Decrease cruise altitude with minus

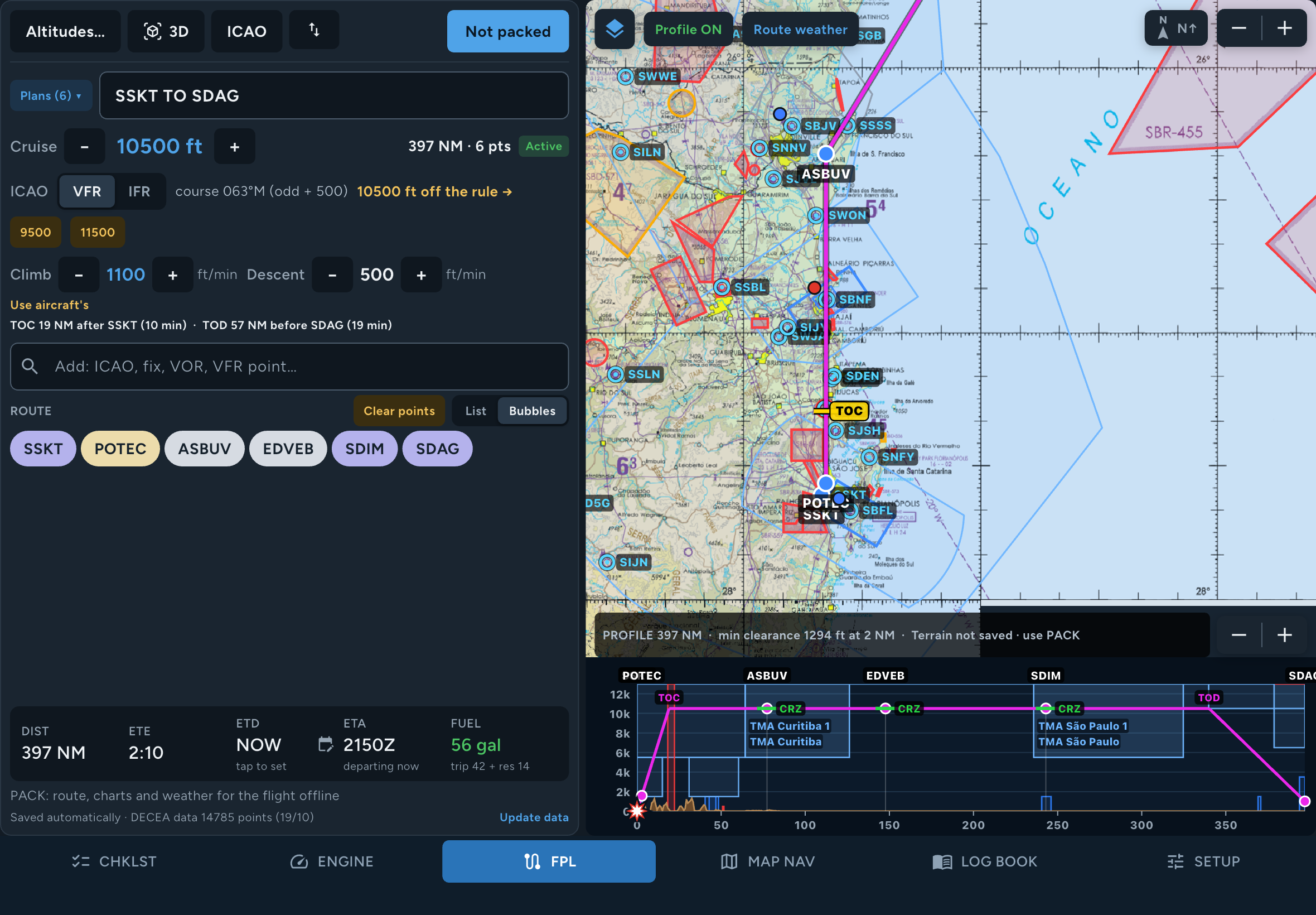84,147
